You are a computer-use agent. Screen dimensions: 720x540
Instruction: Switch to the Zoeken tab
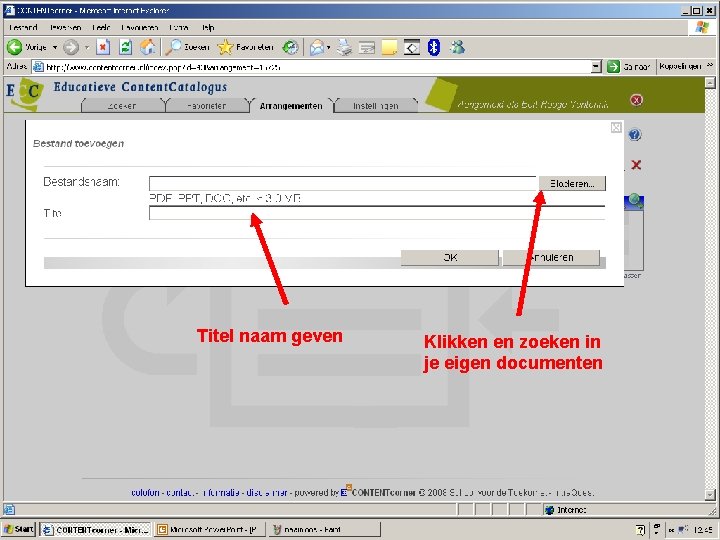click(122, 106)
